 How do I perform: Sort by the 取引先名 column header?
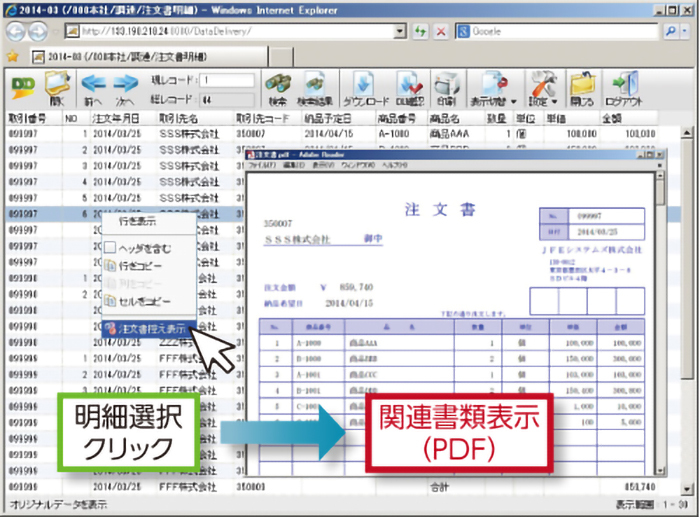click(x=179, y=118)
